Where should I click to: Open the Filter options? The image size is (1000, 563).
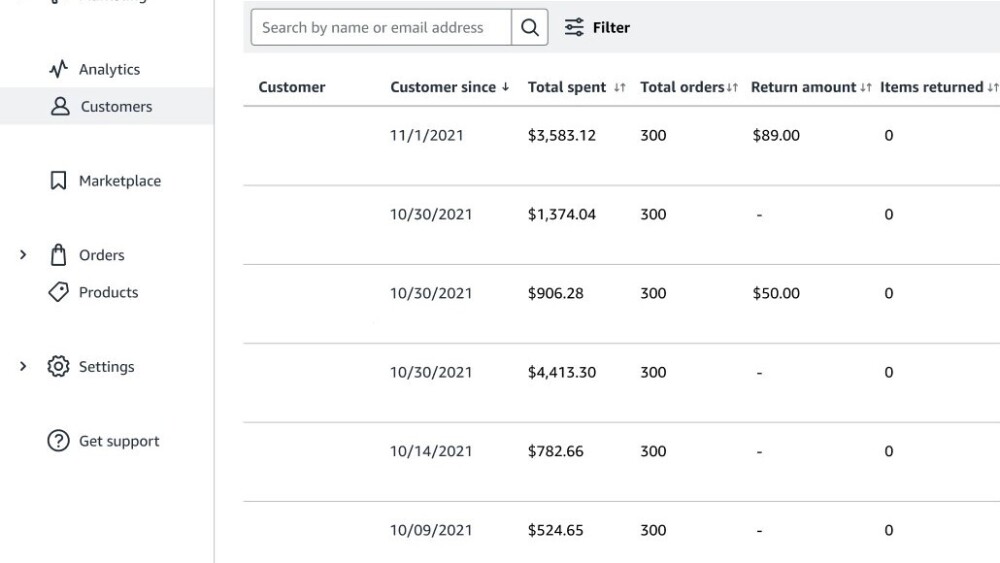[x=597, y=27]
